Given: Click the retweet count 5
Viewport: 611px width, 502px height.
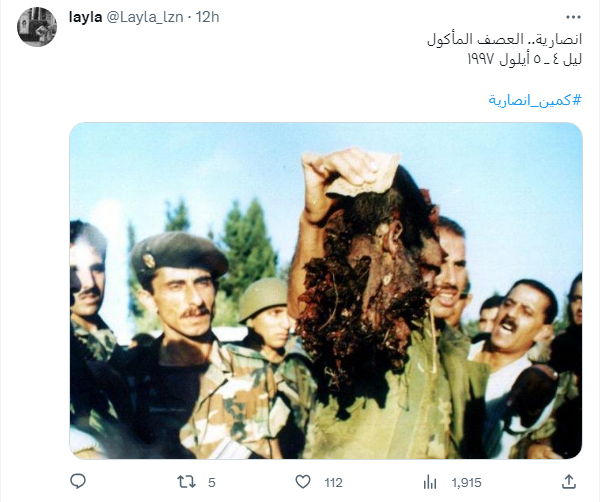Looking at the screenshot, I should pyautogui.click(x=212, y=483).
